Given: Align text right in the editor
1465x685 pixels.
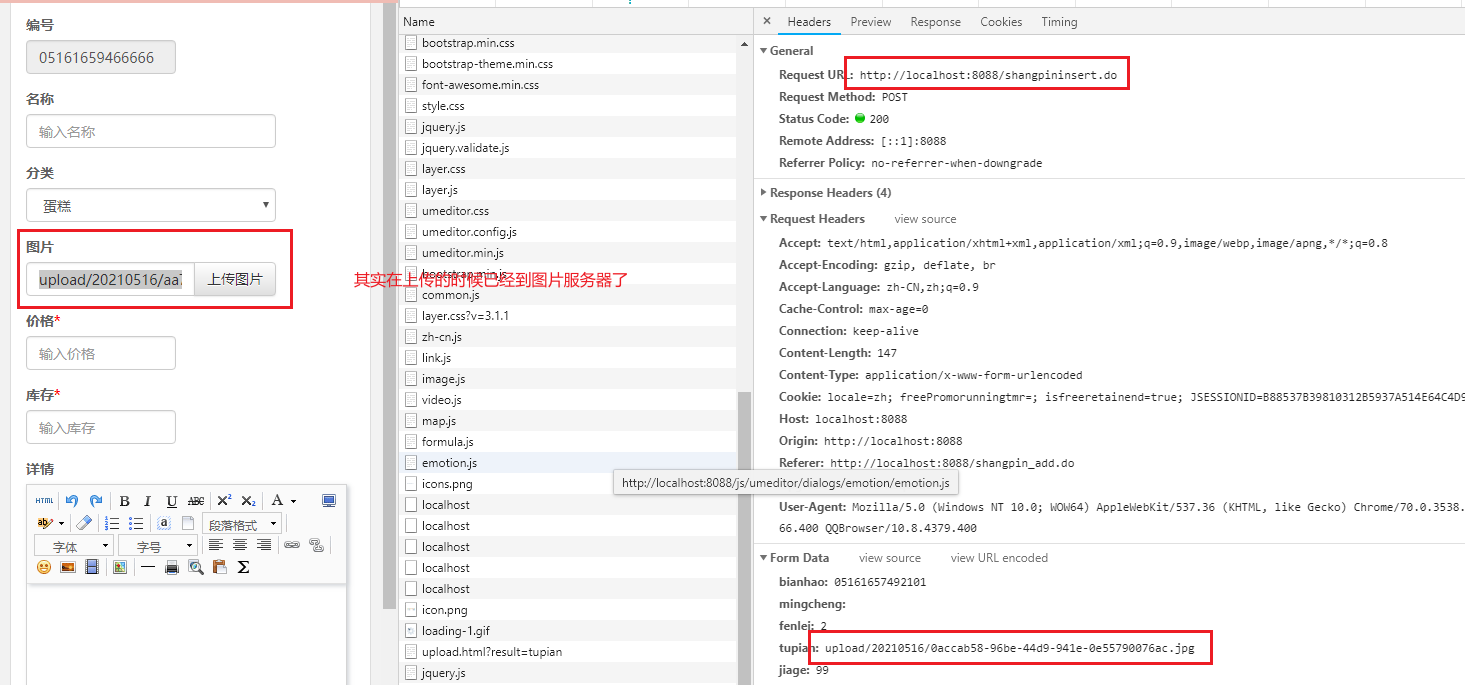Looking at the screenshot, I should pos(264,545).
